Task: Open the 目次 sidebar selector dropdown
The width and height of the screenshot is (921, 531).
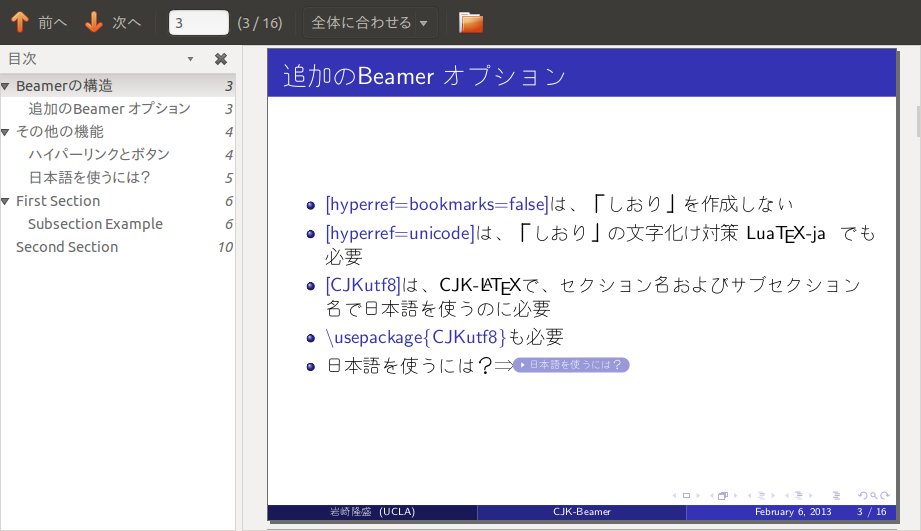Action: [190, 59]
